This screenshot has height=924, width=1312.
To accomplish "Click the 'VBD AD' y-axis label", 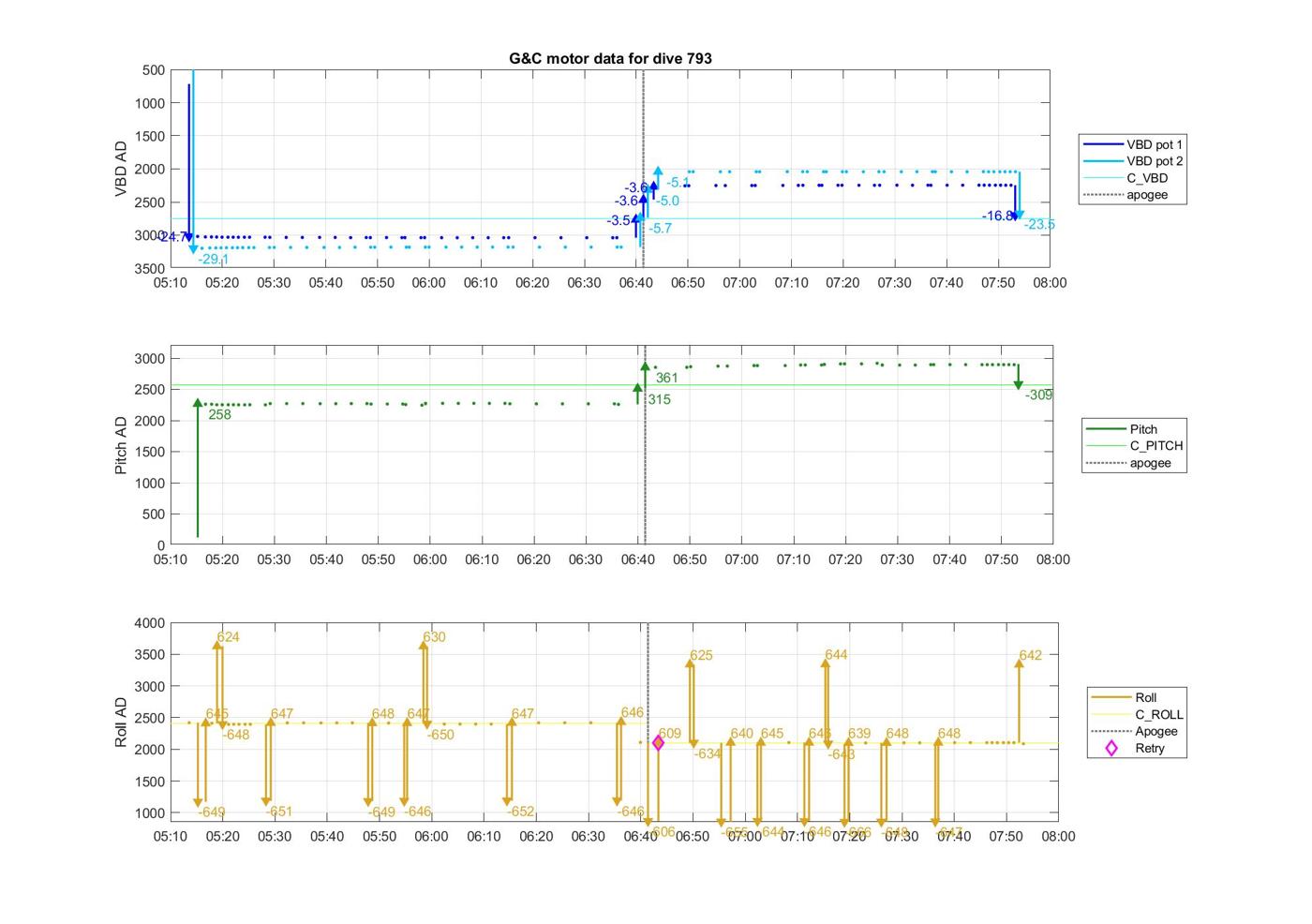I will point(121,169).
